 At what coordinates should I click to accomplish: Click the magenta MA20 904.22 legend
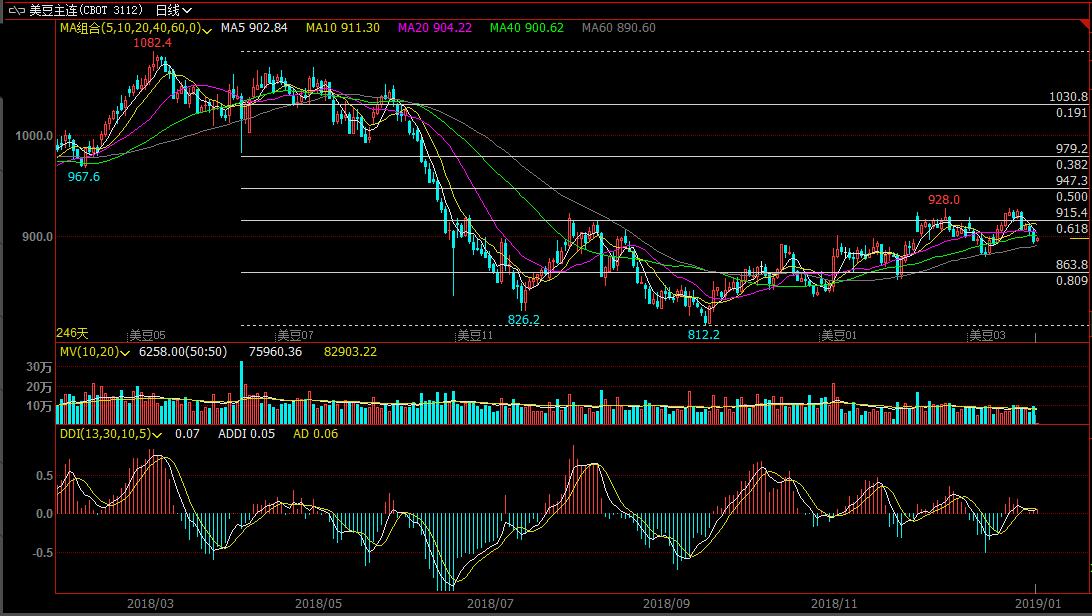pyautogui.click(x=434, y=28)
